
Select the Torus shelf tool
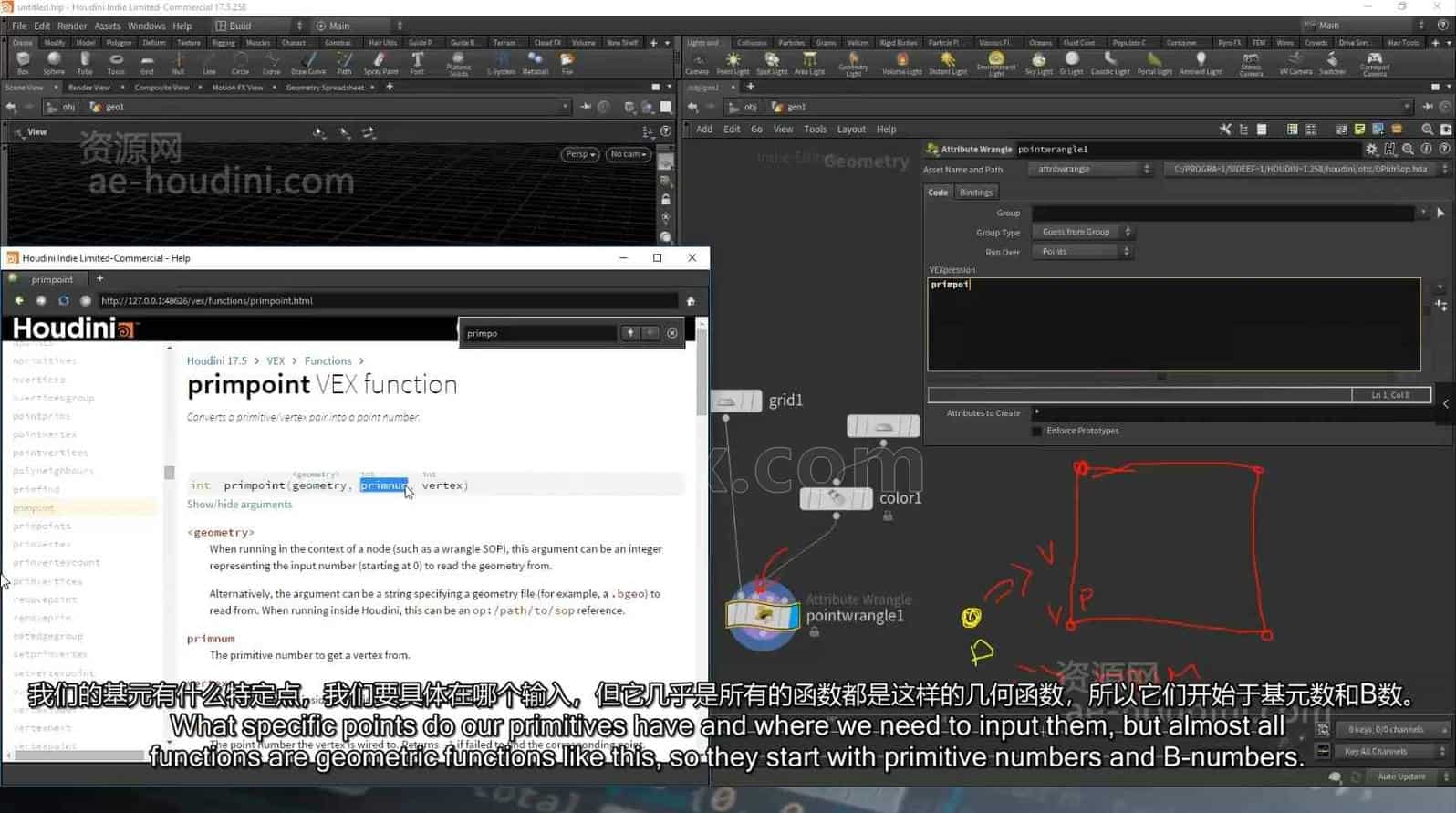click(116, 63)
